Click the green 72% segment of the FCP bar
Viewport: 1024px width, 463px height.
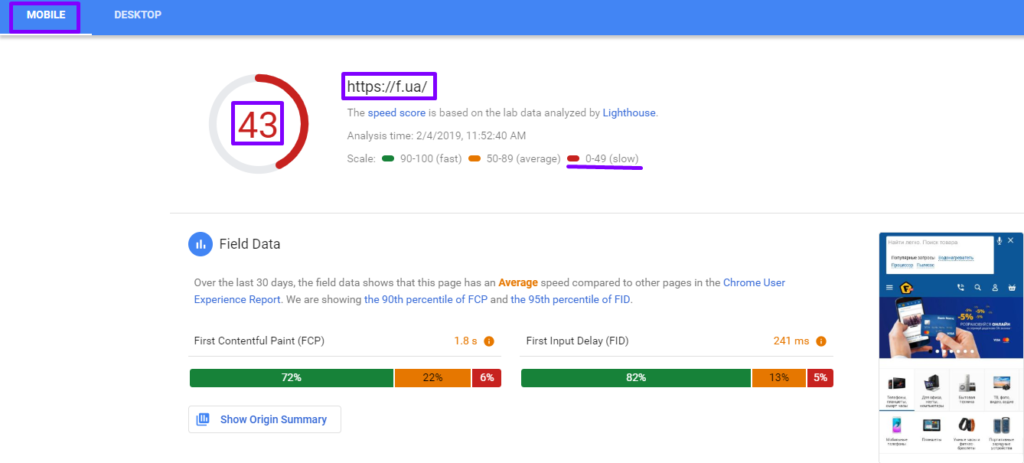[x=291, y=378]
